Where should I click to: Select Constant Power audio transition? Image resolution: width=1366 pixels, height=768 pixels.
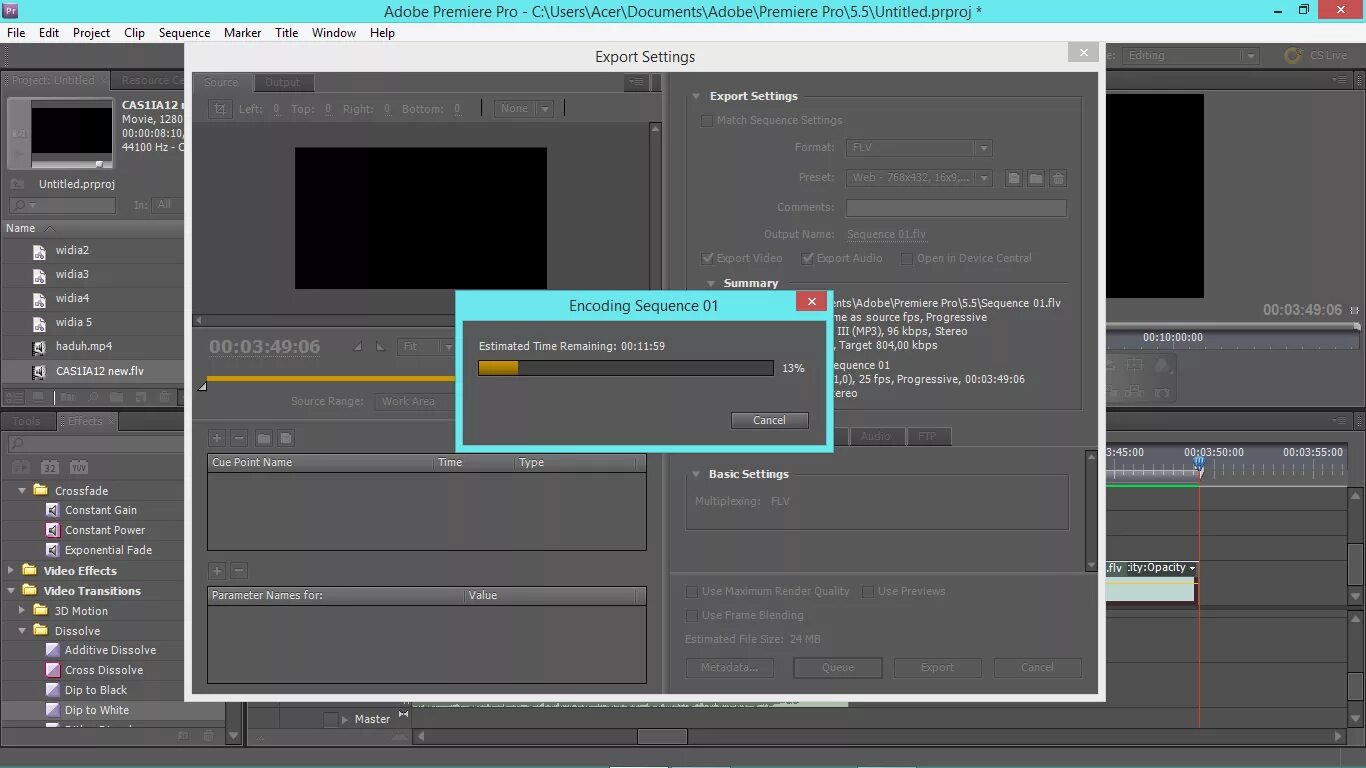[x=105, y=530]
